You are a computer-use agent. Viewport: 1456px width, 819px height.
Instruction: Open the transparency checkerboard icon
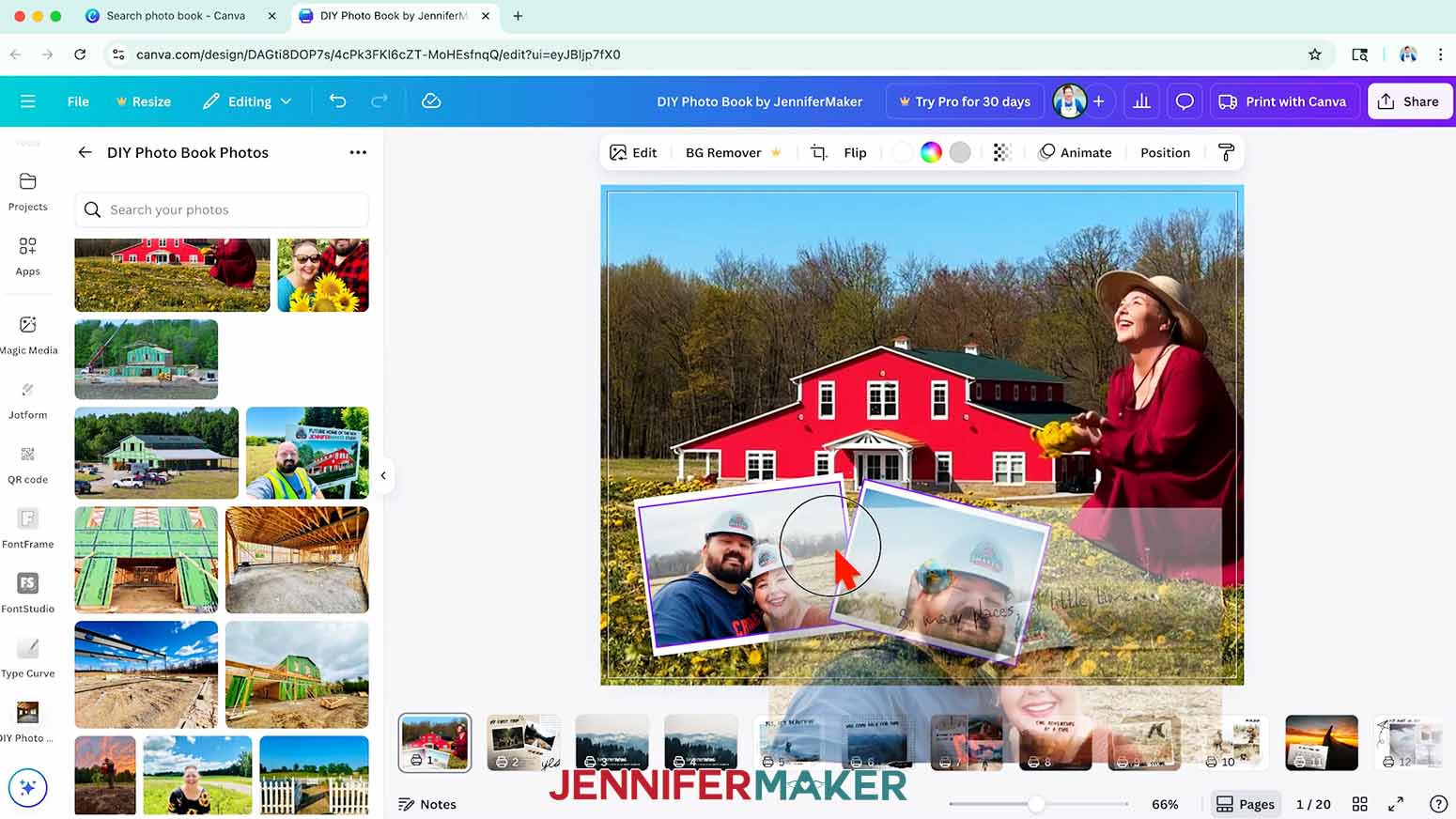pyautogui.click(x=1001, y=152)
